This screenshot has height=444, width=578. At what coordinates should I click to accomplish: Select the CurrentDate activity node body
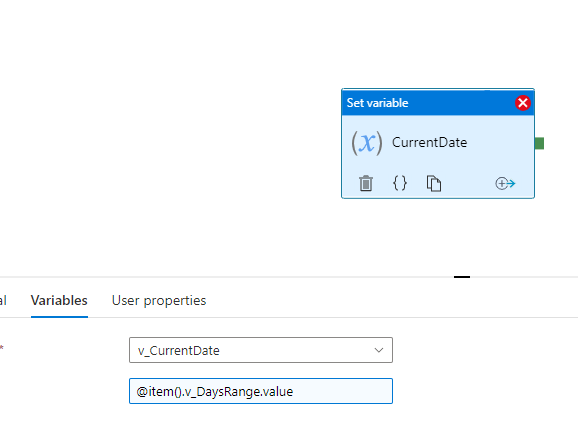[438, 157]
